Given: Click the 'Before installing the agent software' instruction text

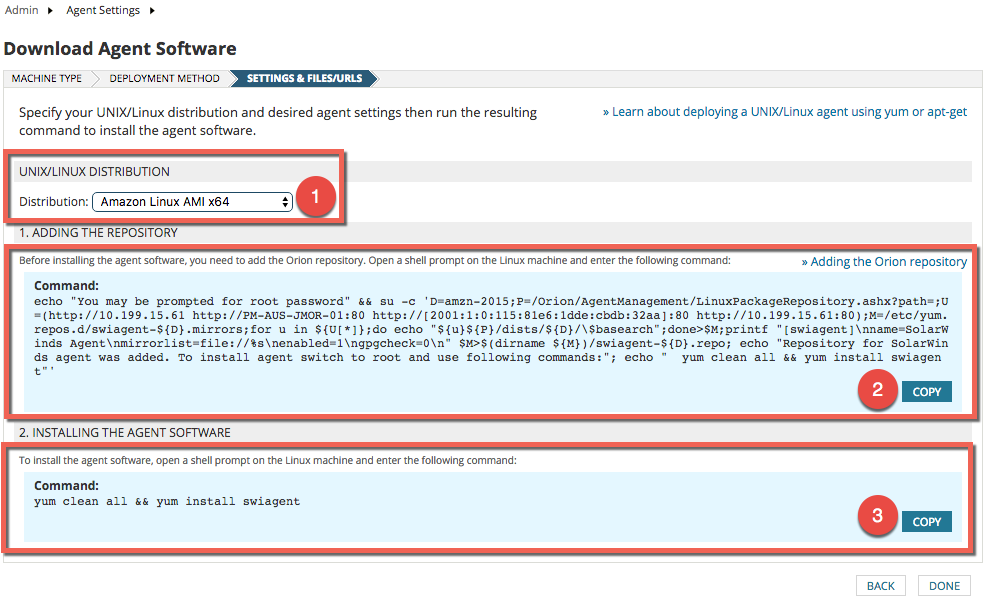Looking at the screenshot, I should coord(375,260).
